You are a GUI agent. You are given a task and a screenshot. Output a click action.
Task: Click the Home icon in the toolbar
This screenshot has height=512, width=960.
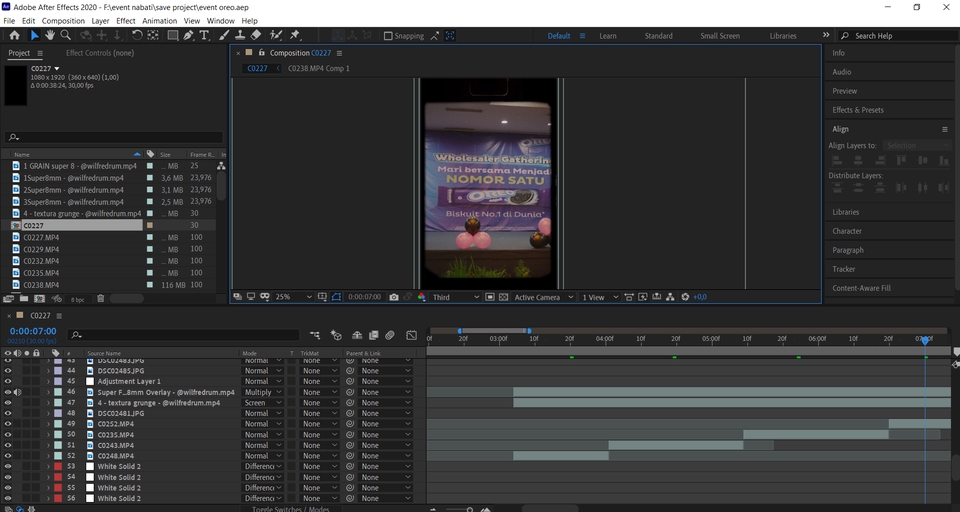point(14,36)
